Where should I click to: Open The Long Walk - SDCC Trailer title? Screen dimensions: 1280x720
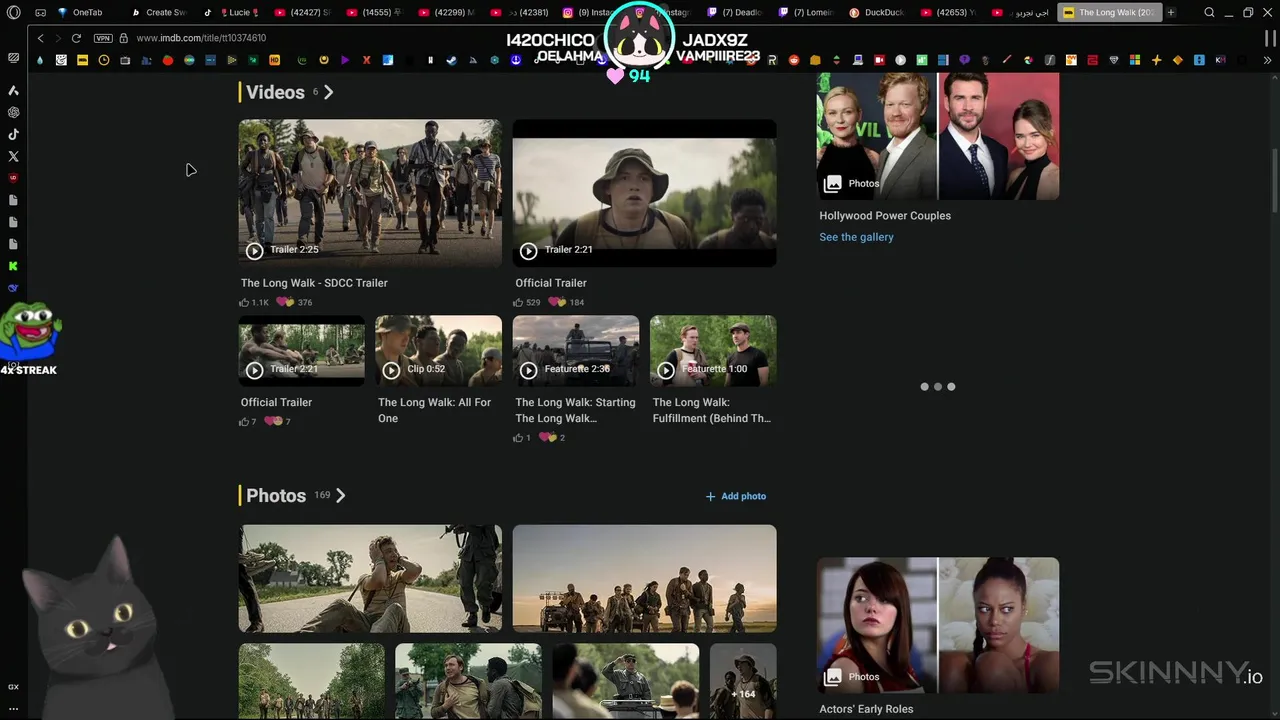(x=314, y=283)
